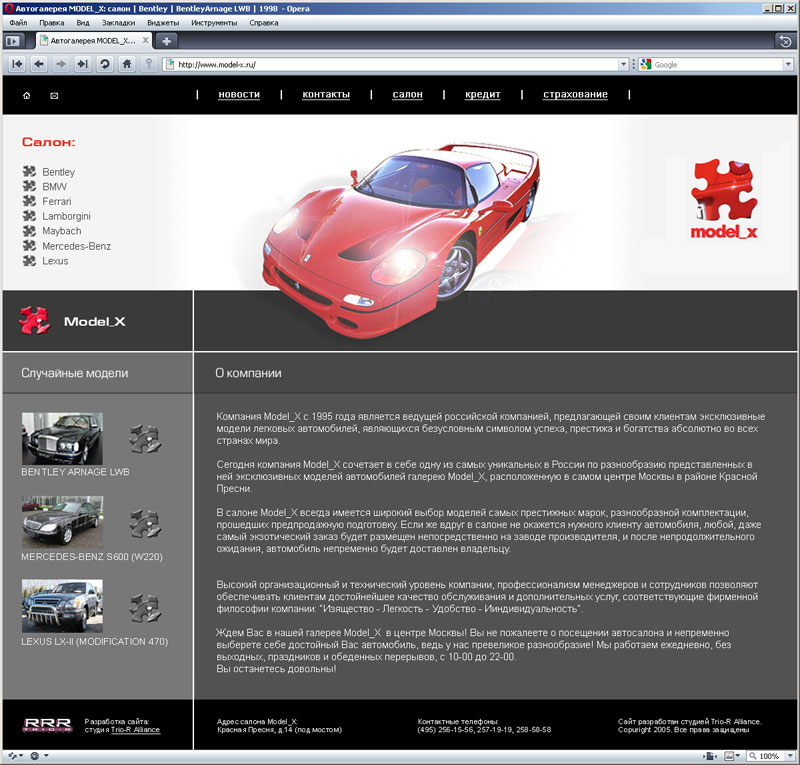Click the red puzzle icon beside Model_X
Screen dimensions: 800x765
34,320
